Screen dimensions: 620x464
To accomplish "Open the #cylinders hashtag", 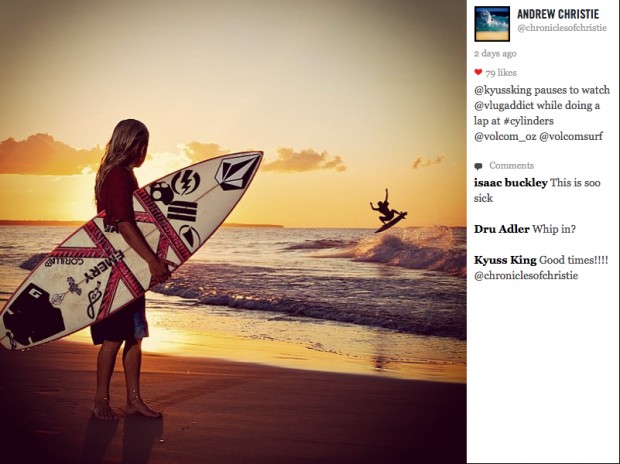I will coord(528,121).
